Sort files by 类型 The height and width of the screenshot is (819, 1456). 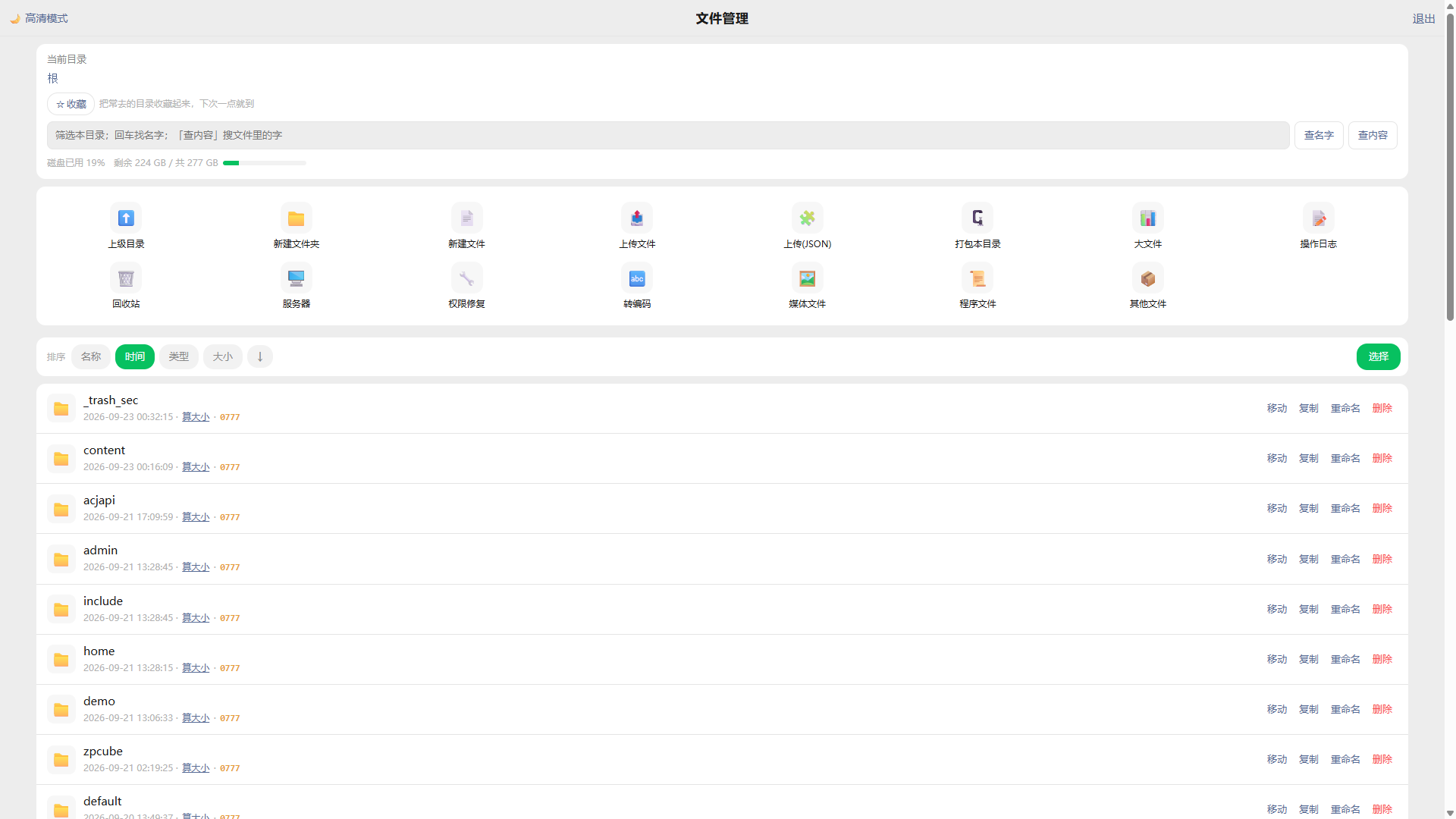tap(179, 356)
